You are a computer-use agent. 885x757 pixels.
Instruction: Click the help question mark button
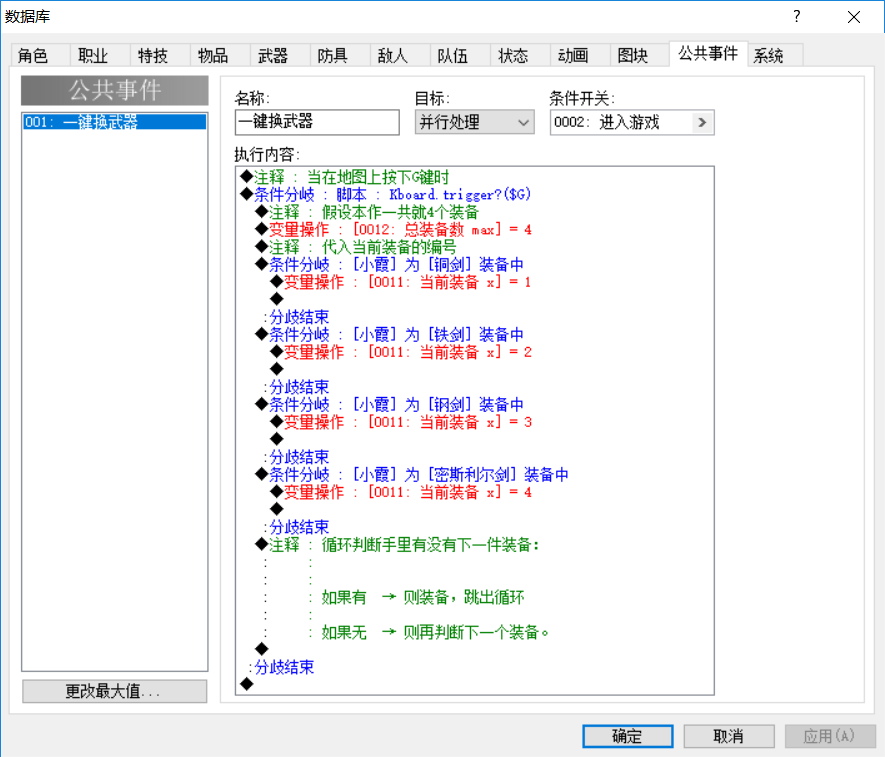pyautogui.click(x=796, y=16)
